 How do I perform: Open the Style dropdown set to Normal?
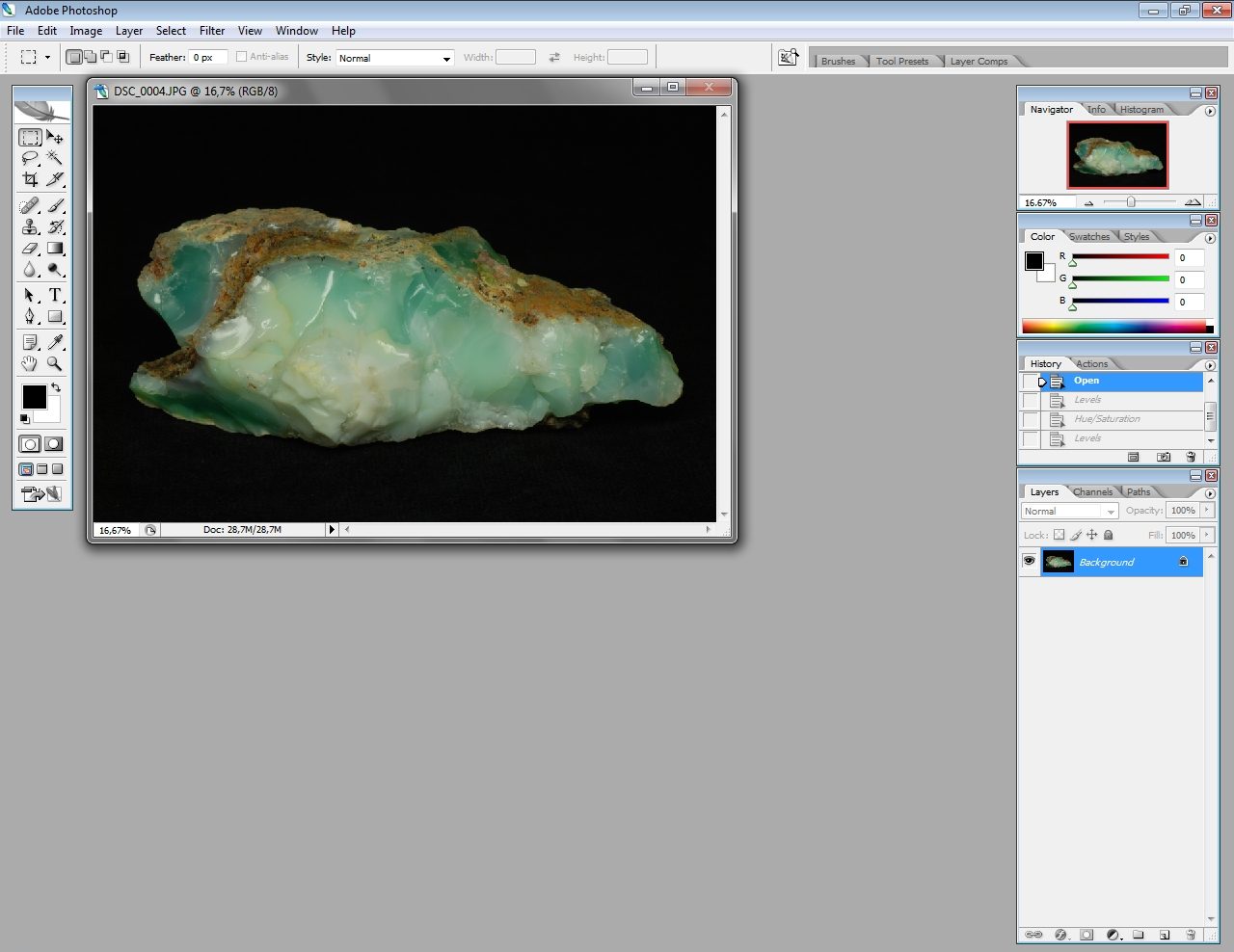click(394, 58)
